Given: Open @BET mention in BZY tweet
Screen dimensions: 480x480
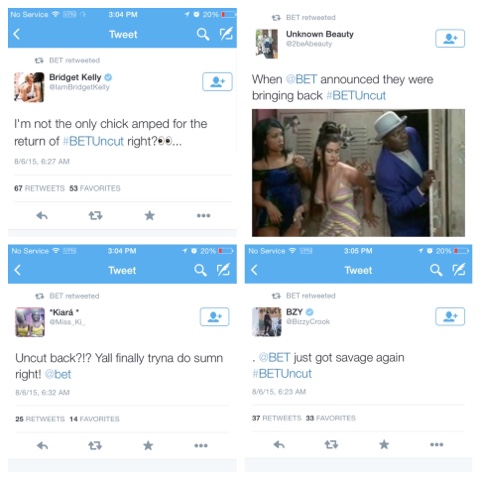Looking at the screenshot, I should tap(275, 357).
